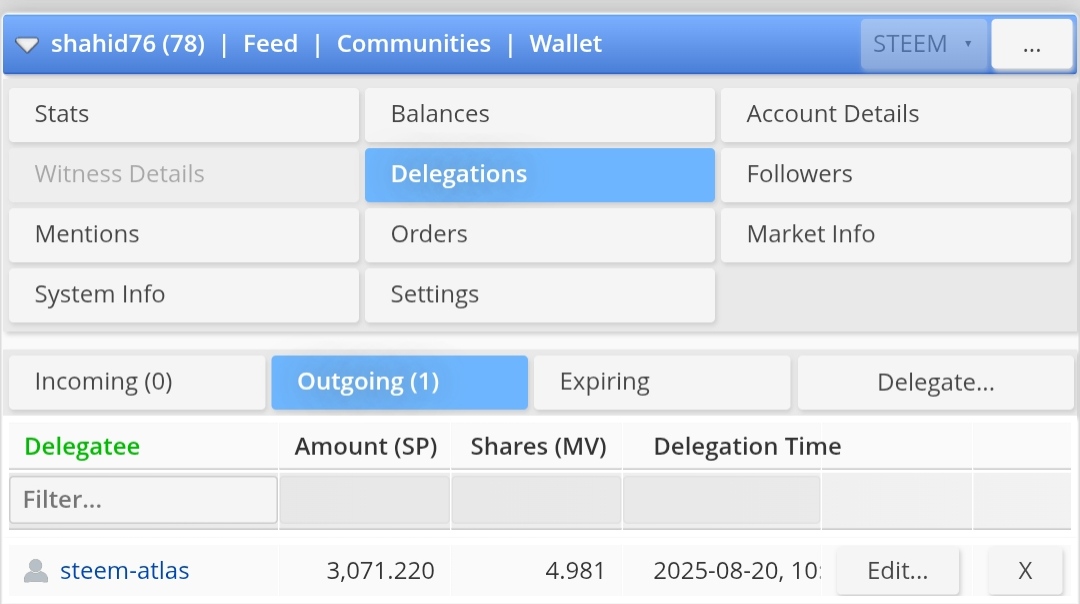This screenshot has width=1080, height=604.
Task: View the Followers section
Action: 895,174
